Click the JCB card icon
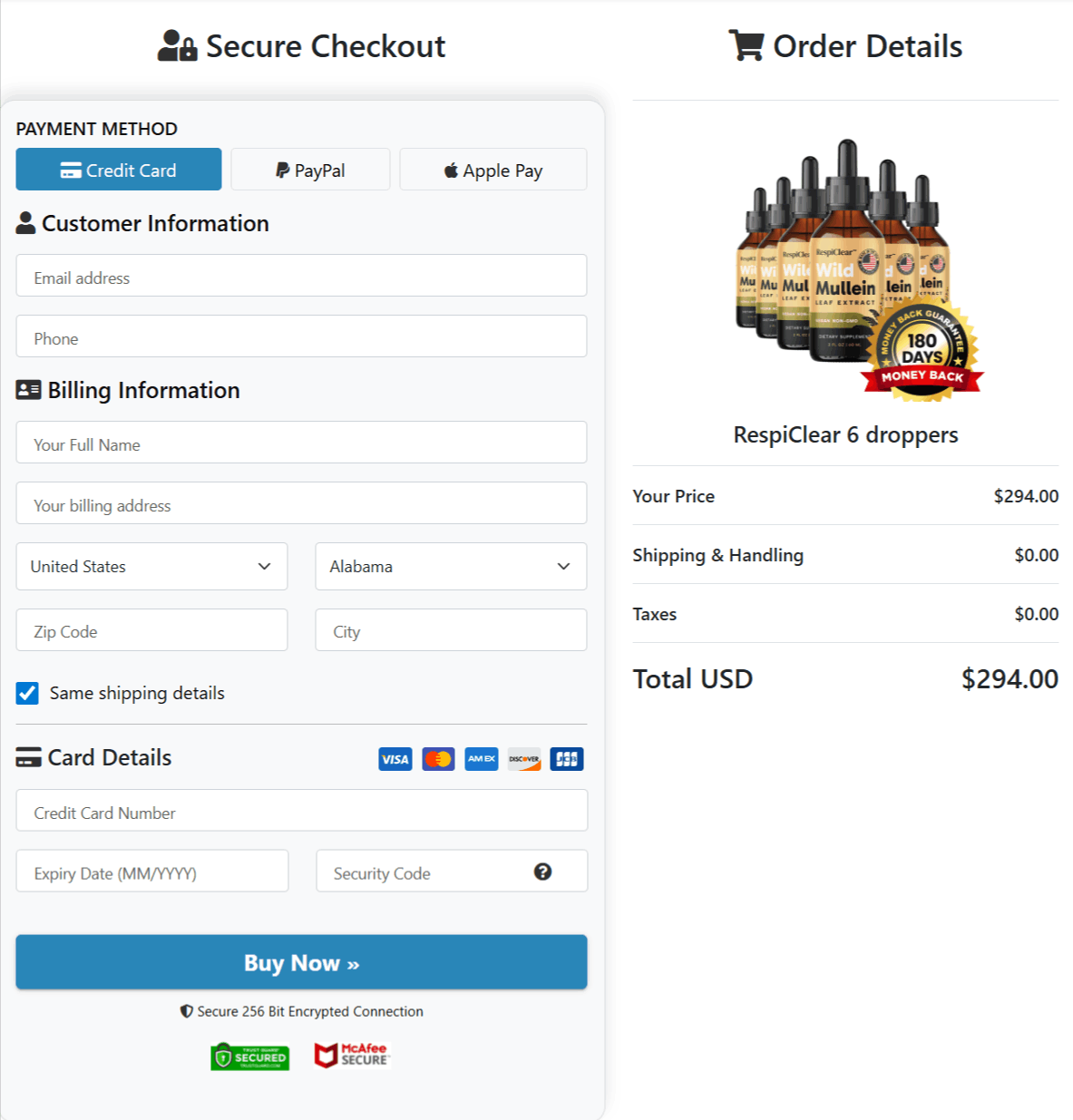Image resolution: width=1073 pixels, height=1120 pixels. pos(567,759)
